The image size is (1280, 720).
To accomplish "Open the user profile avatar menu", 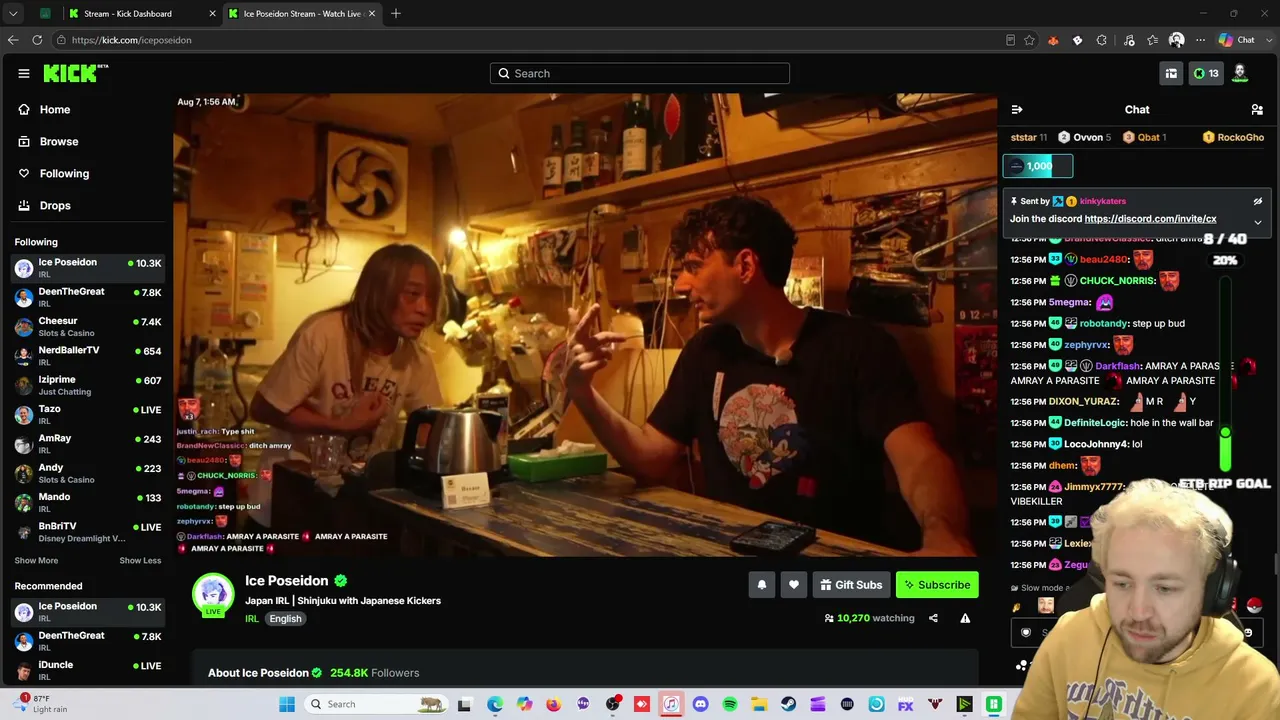I will pos(1240,73).
